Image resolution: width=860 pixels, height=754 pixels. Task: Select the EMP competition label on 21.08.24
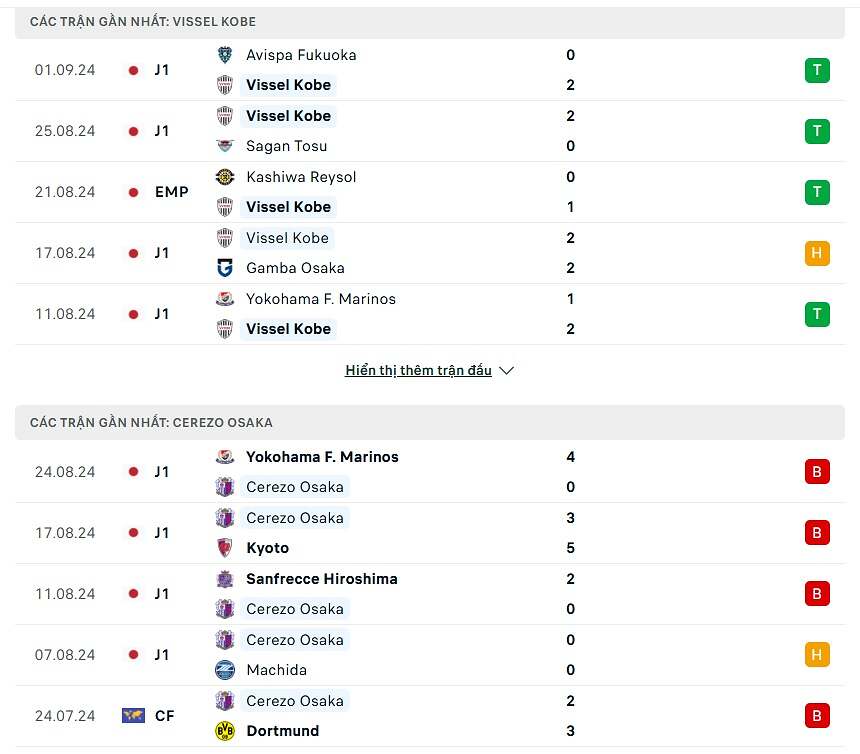coord(172,192)
